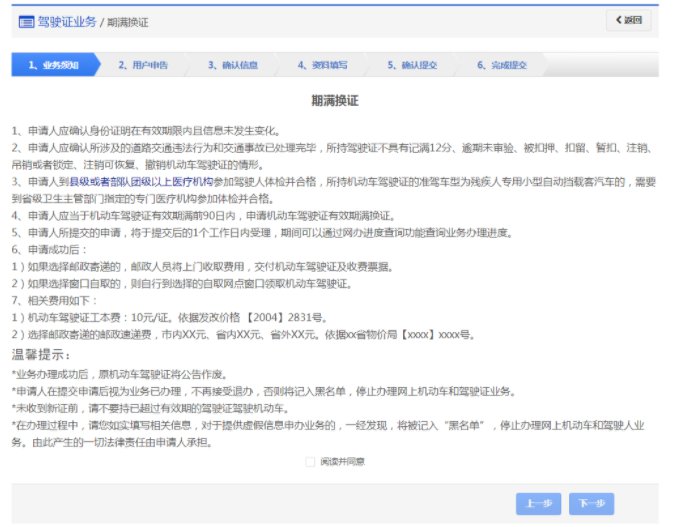This screenshot has height=527, width=676.
Task: Click the 阅读并同意 label text
Action: pyautogui.click(x=342, y=462)
